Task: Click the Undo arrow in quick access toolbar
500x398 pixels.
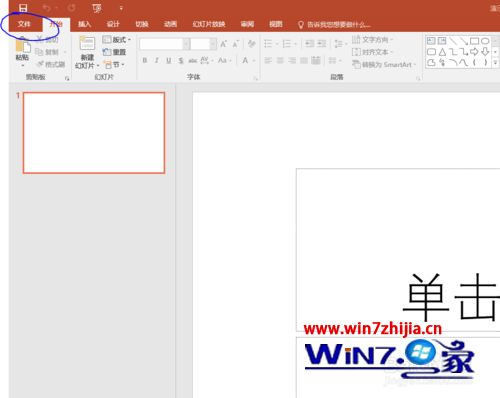Action: coord(46,7)
